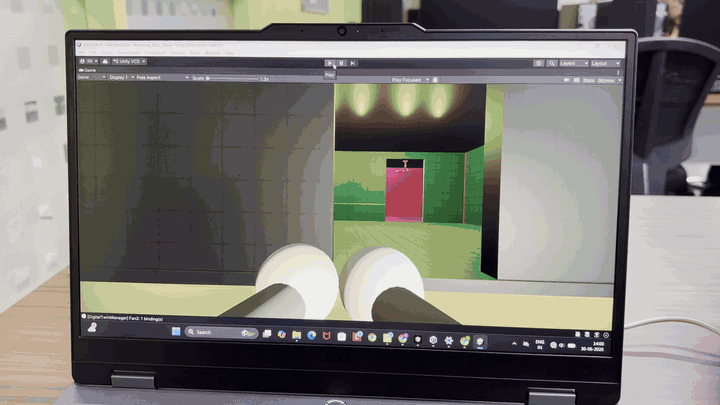This screenshot has height=405, width=720.
Task: Open File Explorer from the taskbar
Action: click(x=297, y=335)
